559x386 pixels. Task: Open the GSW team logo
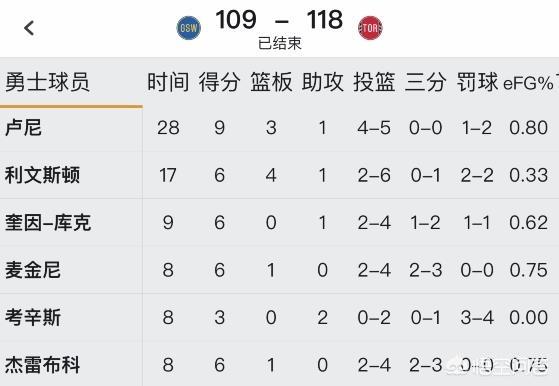(x=189, y=28)
